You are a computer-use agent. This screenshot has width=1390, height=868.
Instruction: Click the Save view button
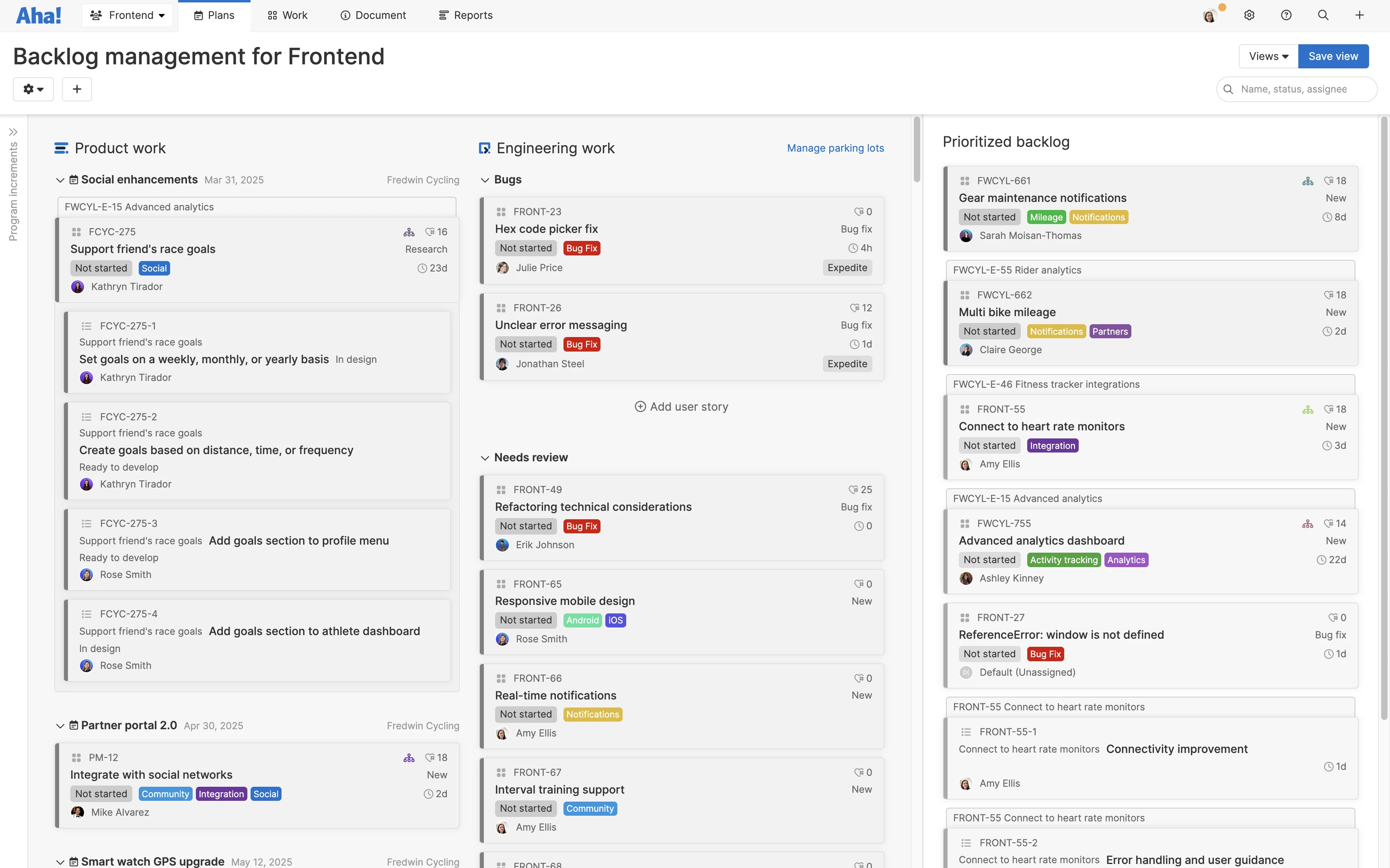(1332, 56)
